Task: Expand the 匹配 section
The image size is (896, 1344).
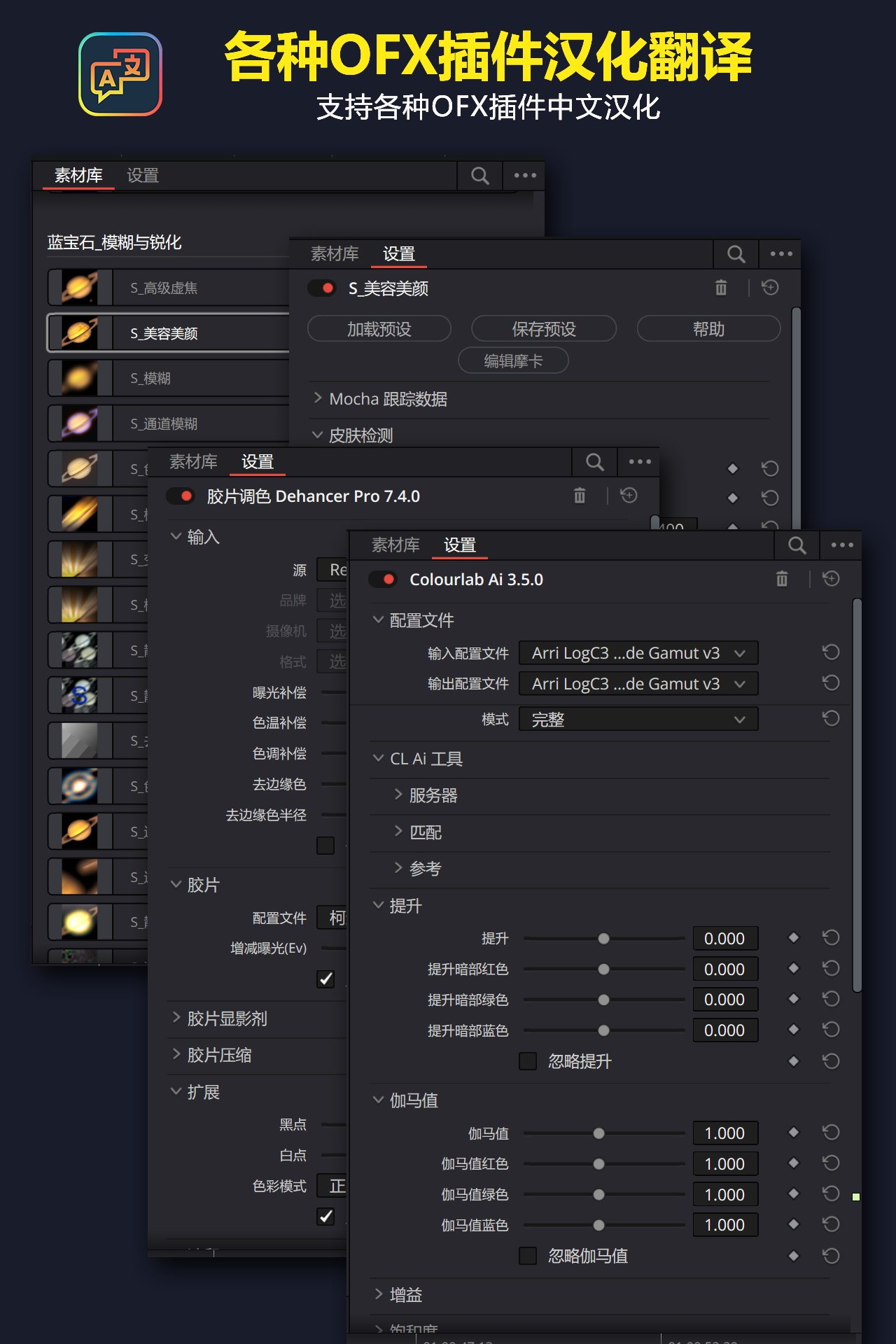Action: (x=398, y=832)
